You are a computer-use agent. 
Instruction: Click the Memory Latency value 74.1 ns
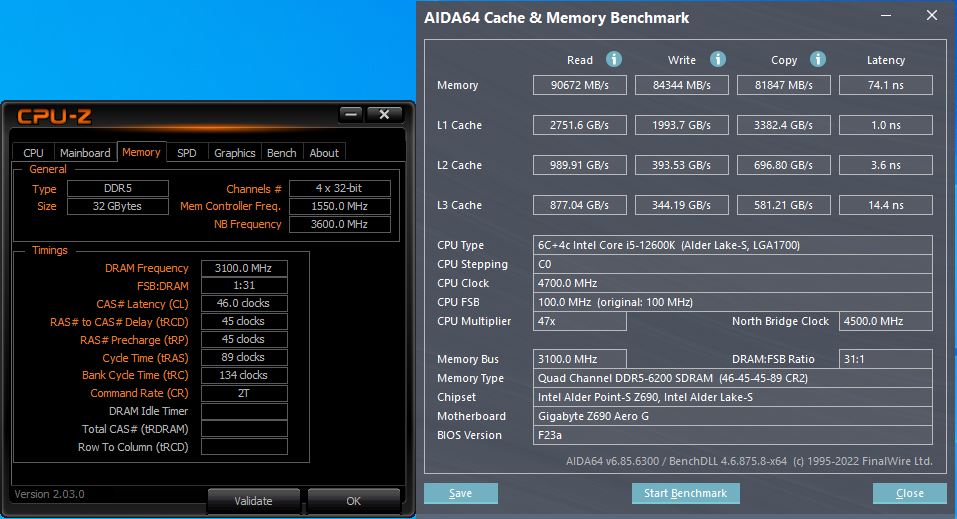(886, 85)
